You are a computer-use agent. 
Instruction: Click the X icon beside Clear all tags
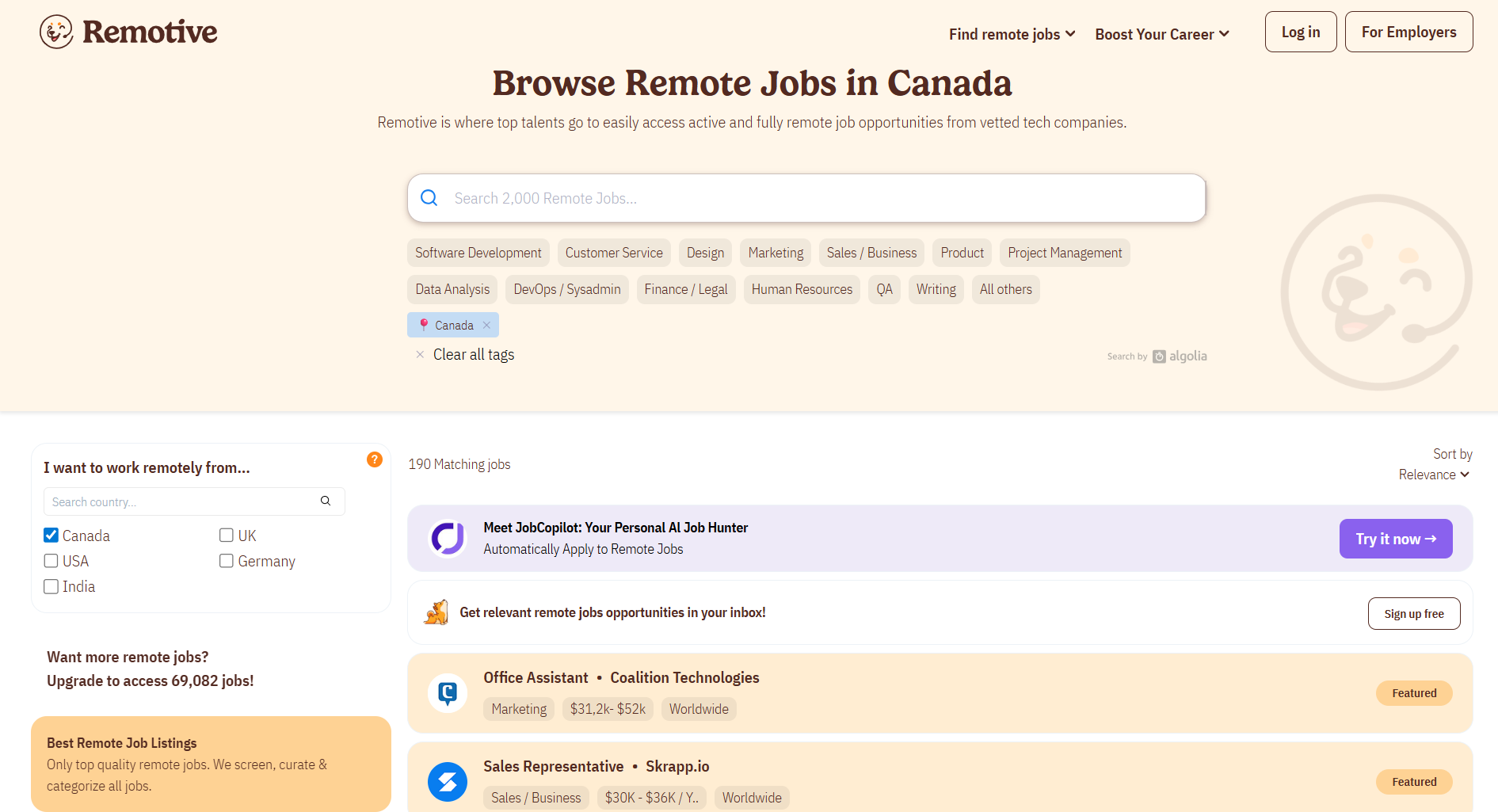click(420, 355)
